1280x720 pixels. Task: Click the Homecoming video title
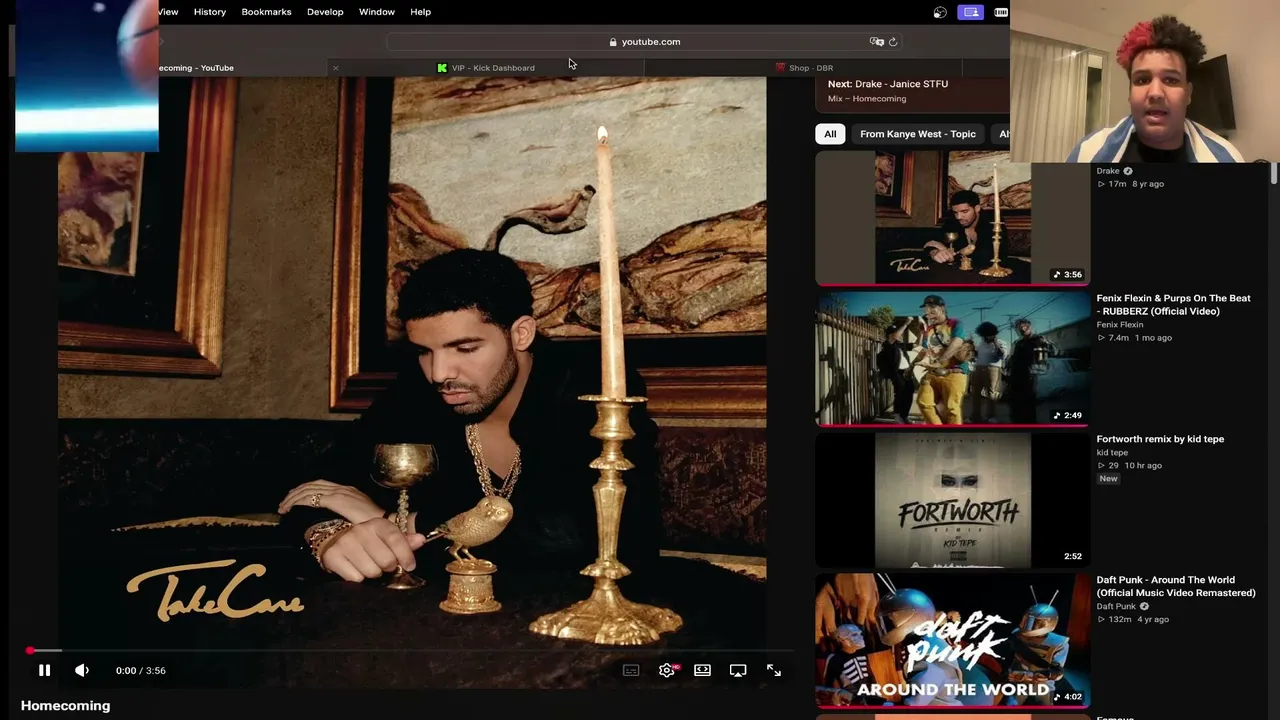coord(66,706)
